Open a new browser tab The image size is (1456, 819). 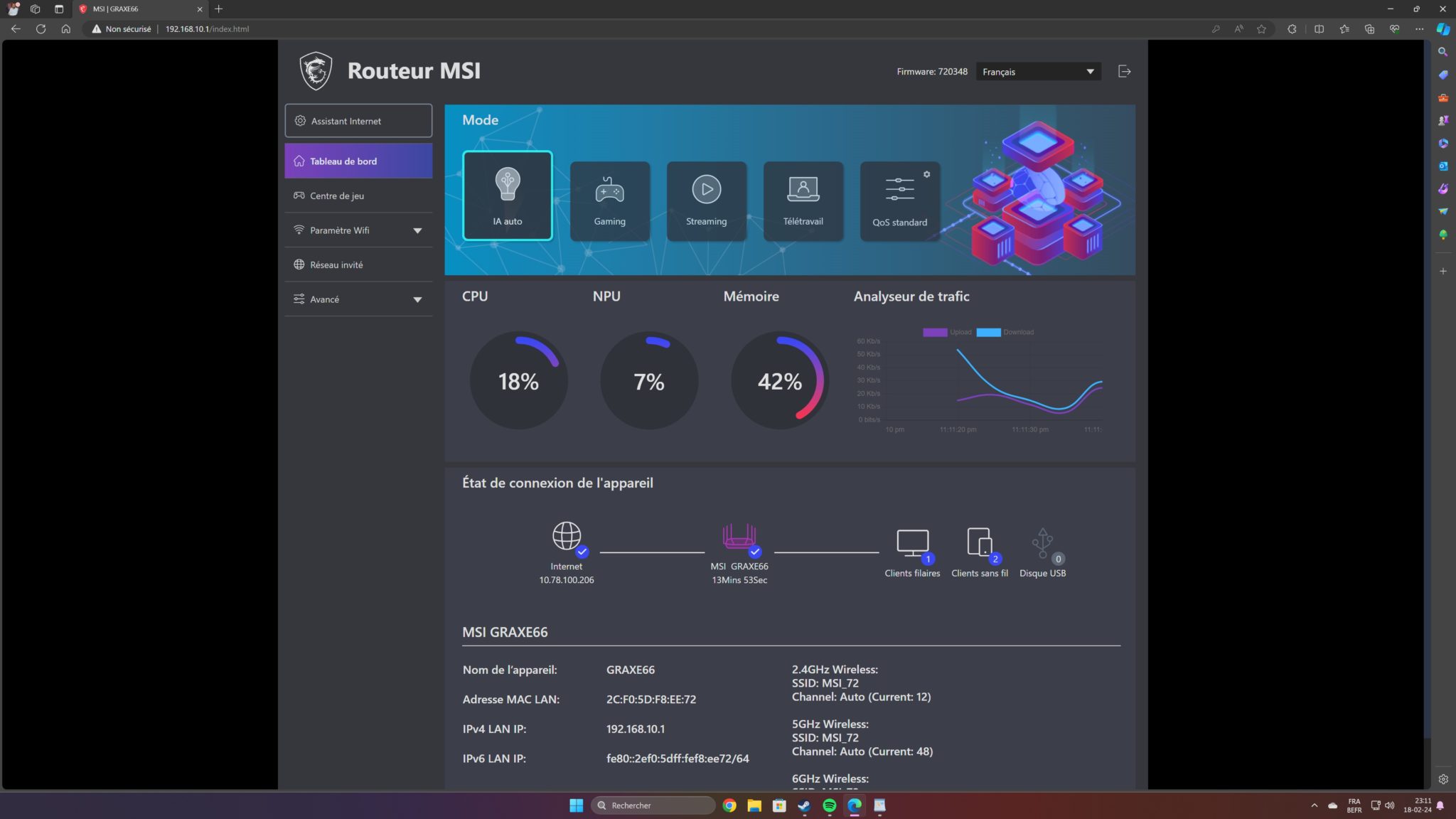click(x=219, y=9)
